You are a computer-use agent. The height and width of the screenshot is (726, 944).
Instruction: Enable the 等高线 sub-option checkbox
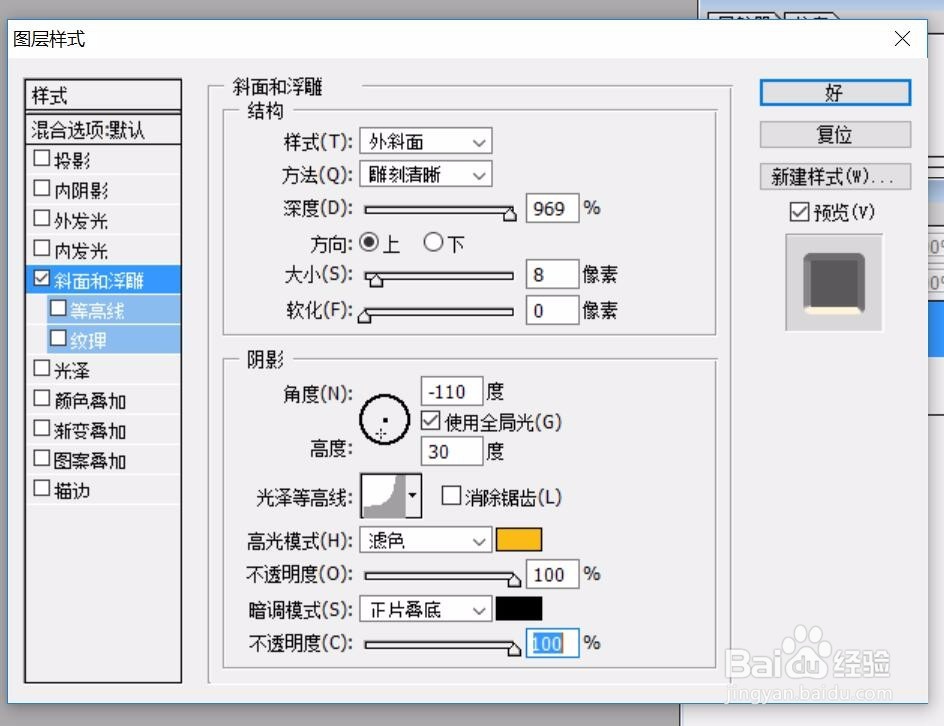(x=58, y=308)
